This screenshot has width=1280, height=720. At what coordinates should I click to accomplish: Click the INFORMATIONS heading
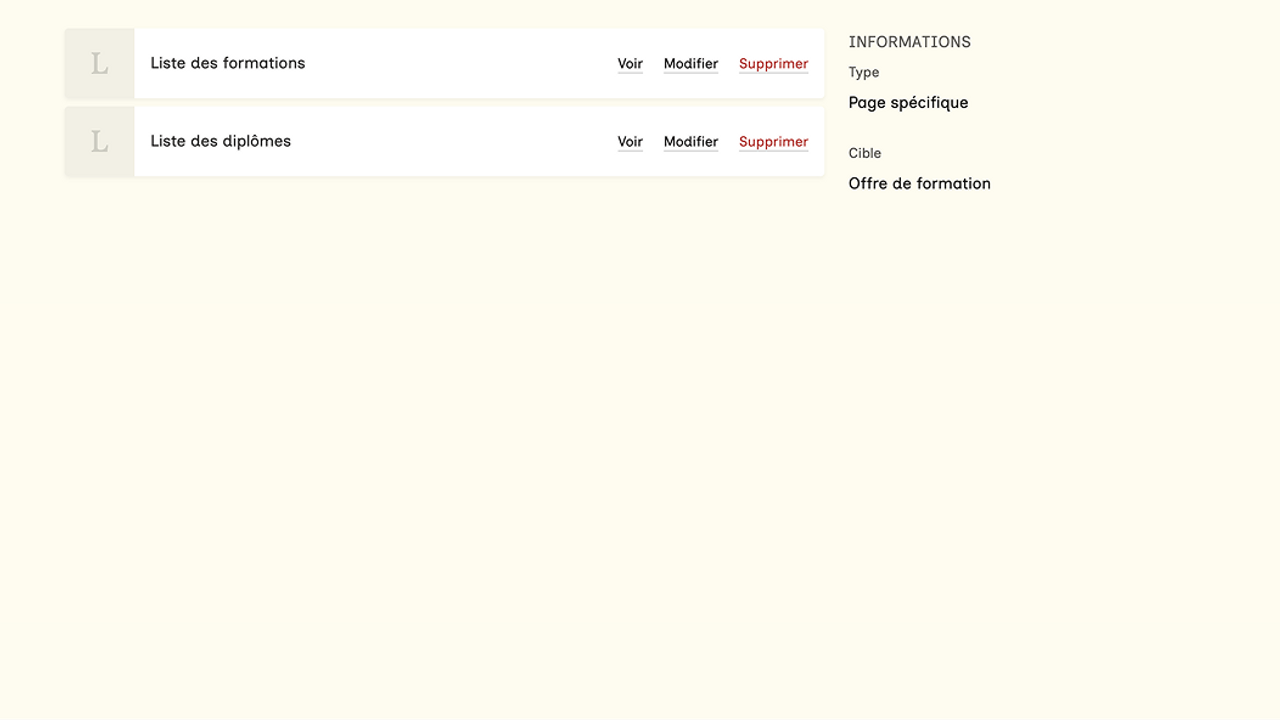coord(909,42)
